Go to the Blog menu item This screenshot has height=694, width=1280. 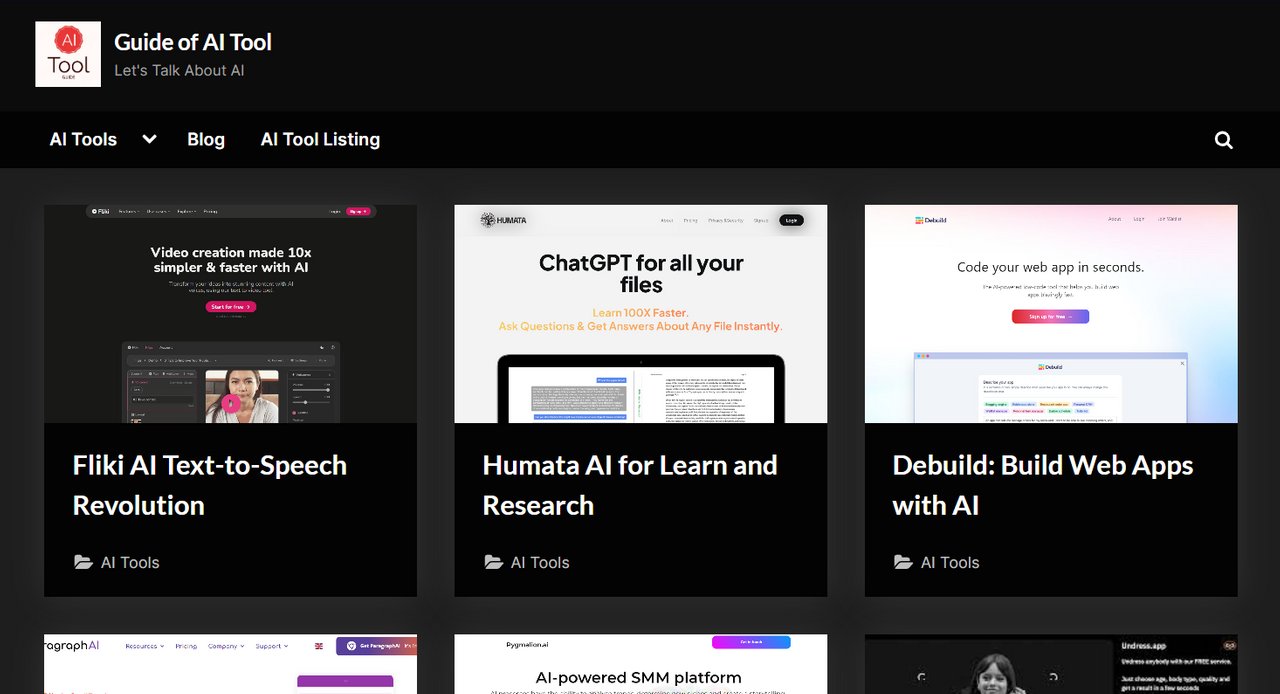click(x=206, y=139)
